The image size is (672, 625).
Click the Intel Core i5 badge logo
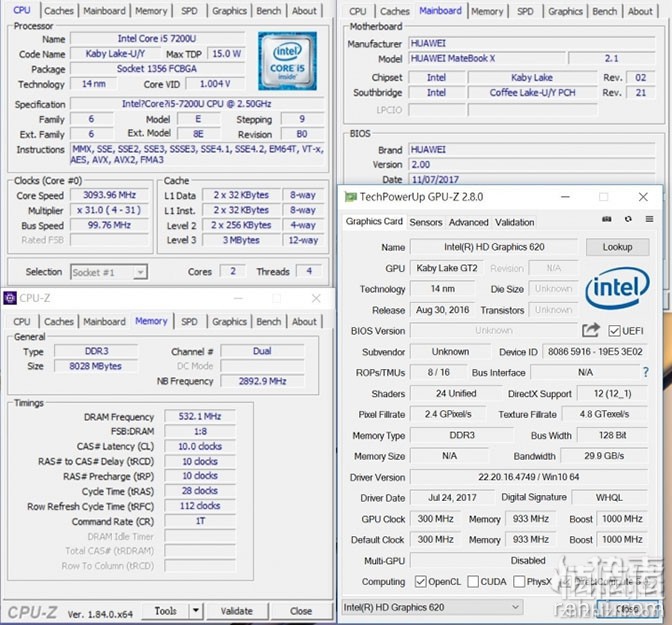pyautogui.click(x=287, y=61)
